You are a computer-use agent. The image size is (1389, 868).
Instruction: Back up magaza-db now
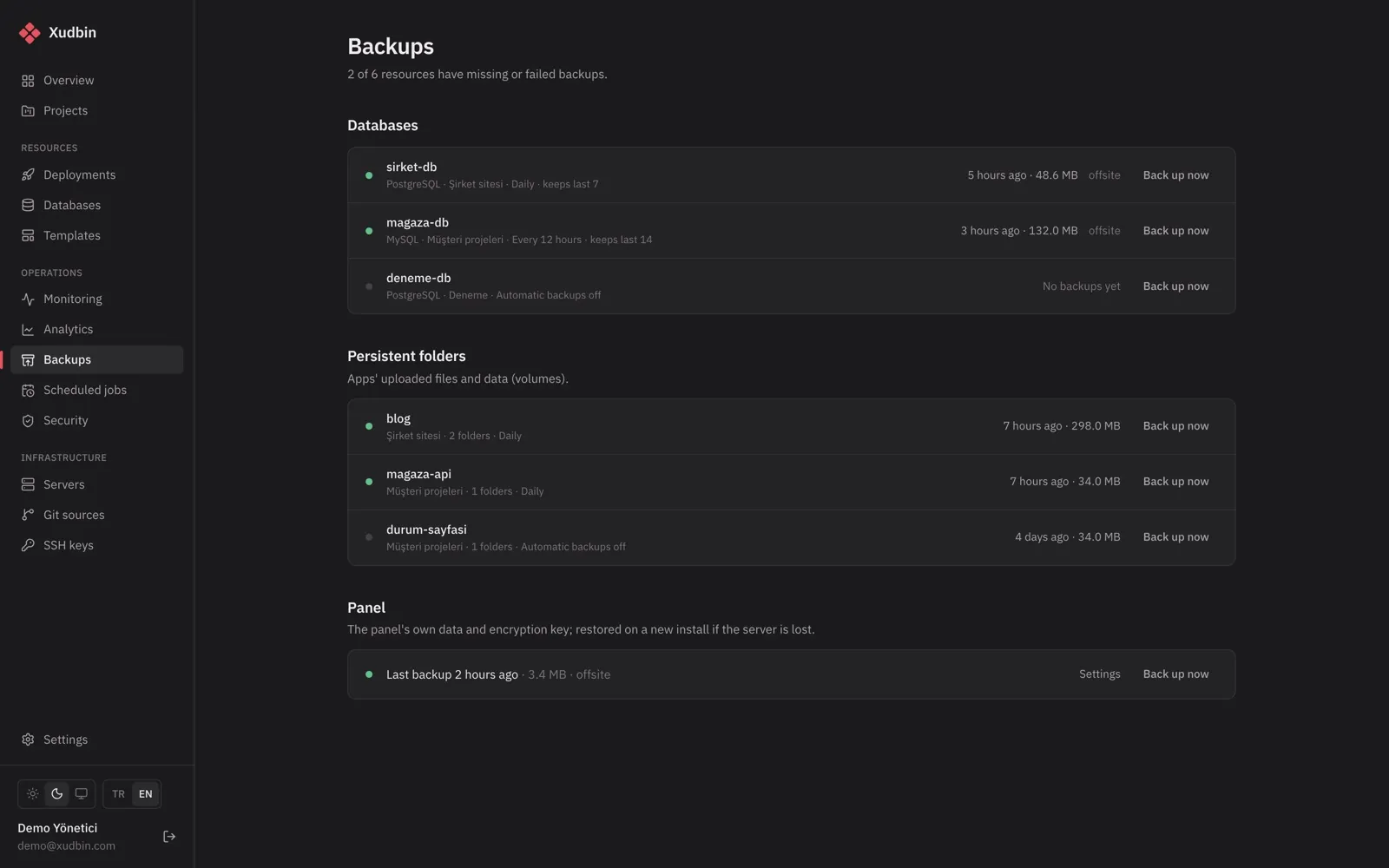pos(1175,231)
